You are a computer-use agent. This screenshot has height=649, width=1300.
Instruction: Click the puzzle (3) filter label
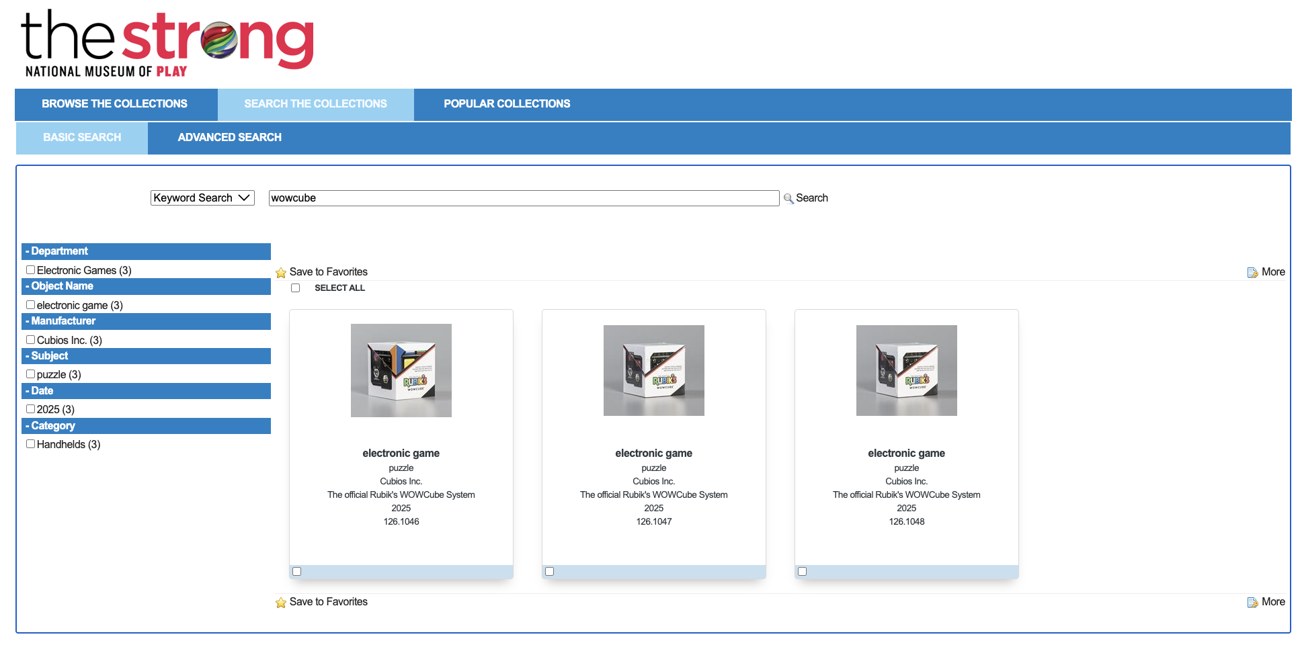click(59, 375)
